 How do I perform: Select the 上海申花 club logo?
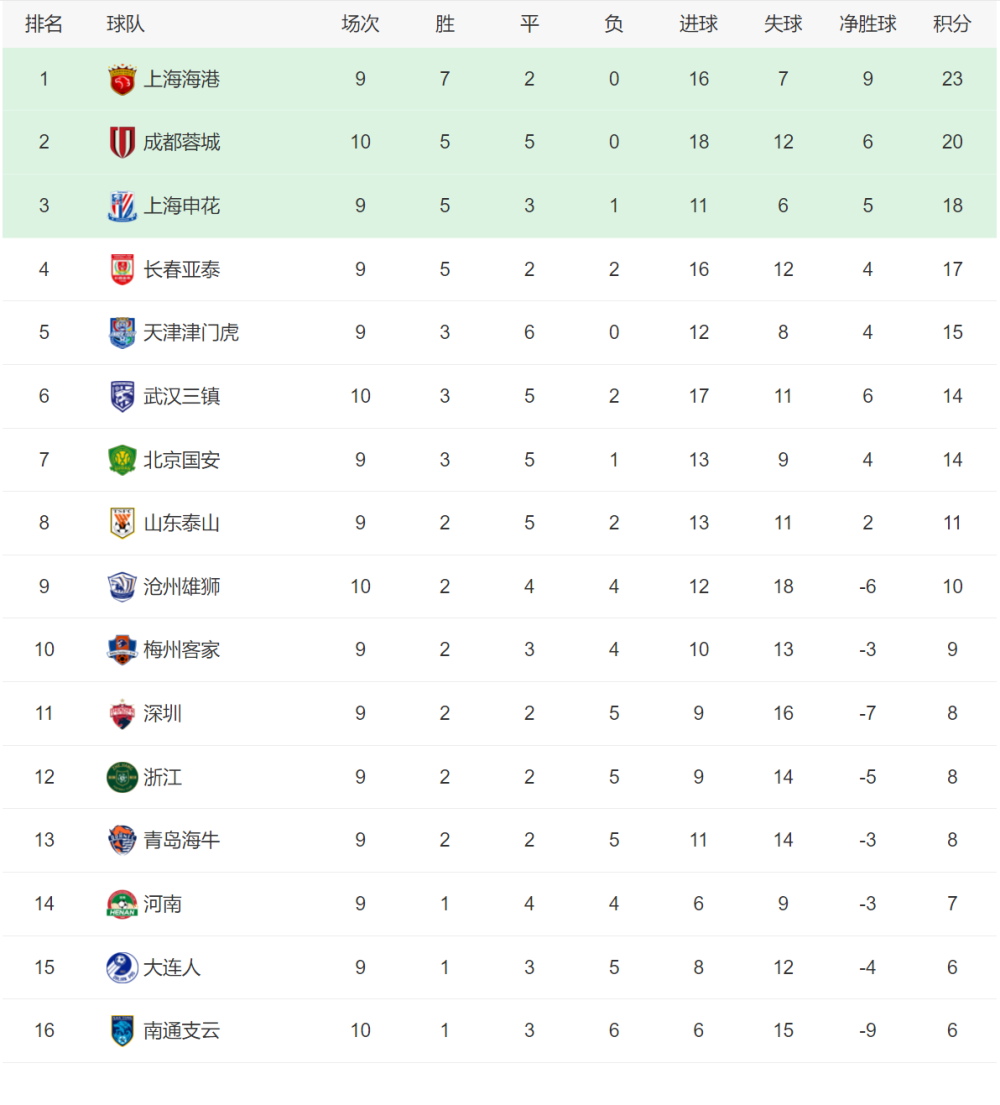coord(122,206)
